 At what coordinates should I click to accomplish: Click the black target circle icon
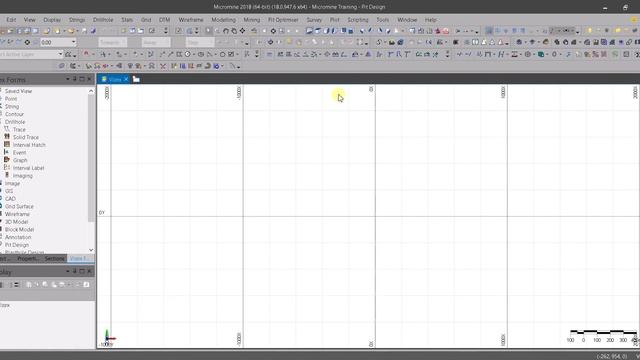27,42
